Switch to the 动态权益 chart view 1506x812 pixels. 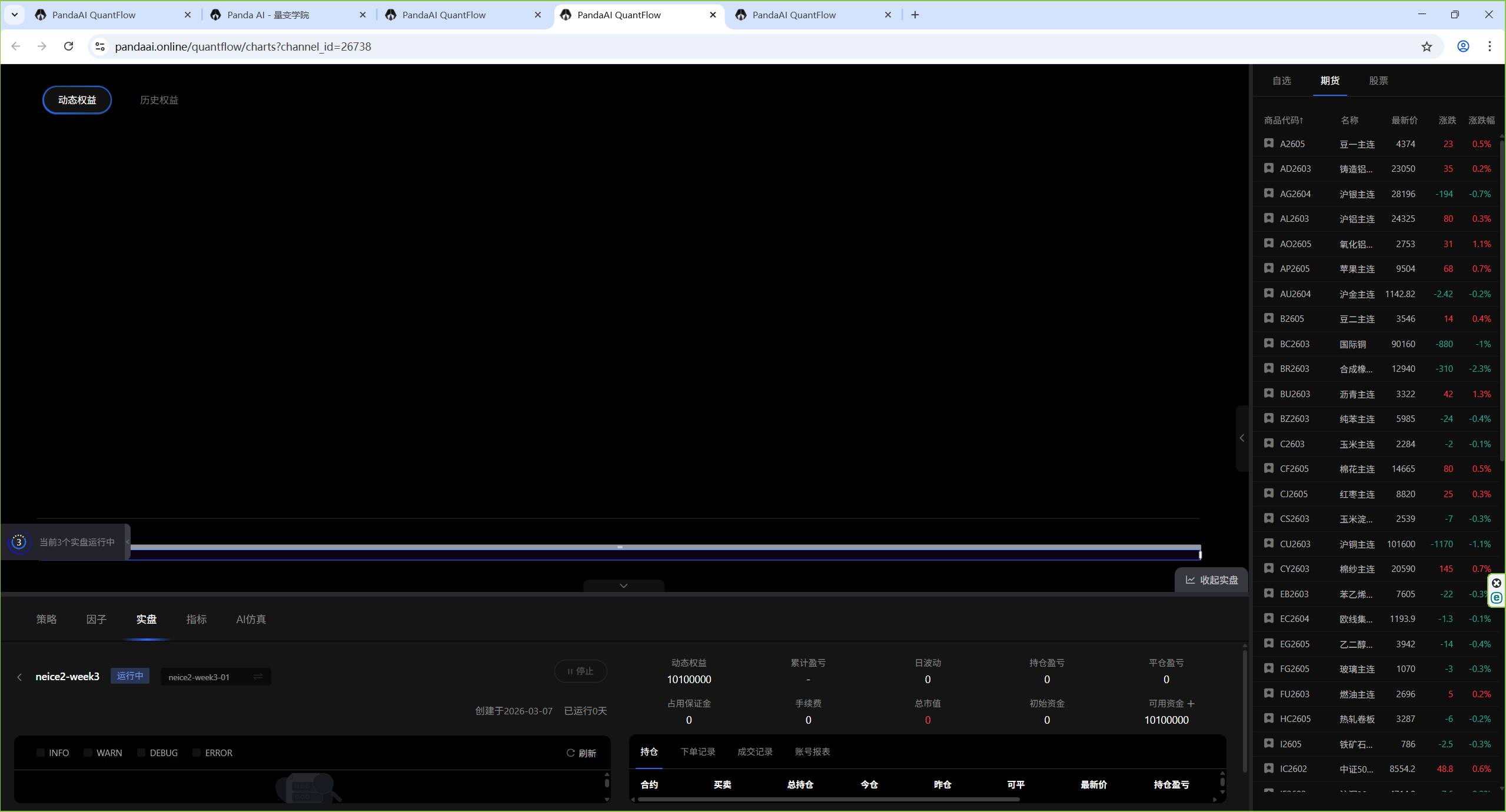[77, 100]
